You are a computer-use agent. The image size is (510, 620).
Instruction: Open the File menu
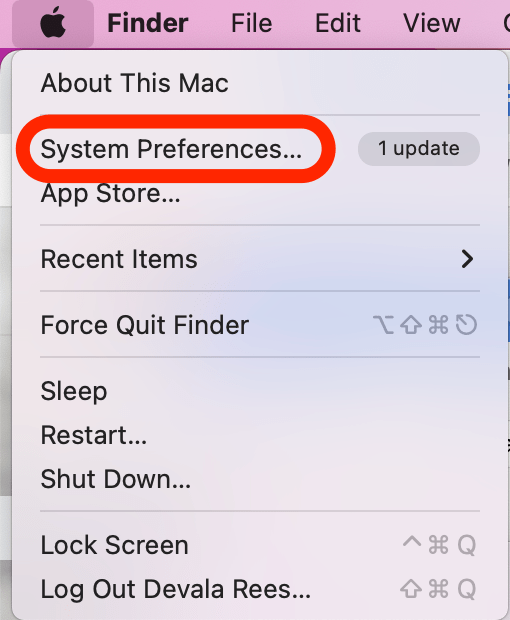[x=251, y=23]
